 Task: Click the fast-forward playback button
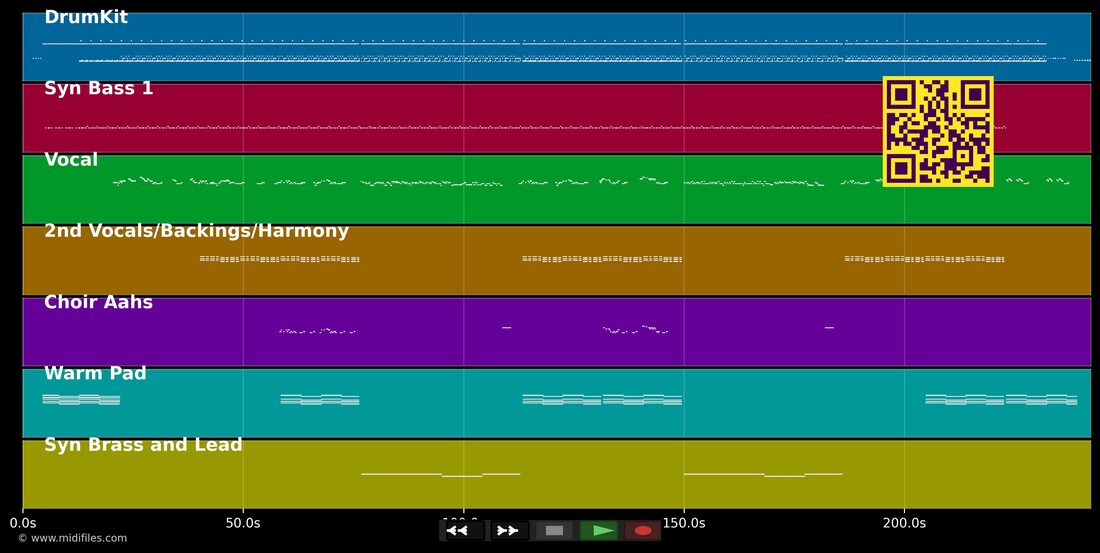point(509,531)
